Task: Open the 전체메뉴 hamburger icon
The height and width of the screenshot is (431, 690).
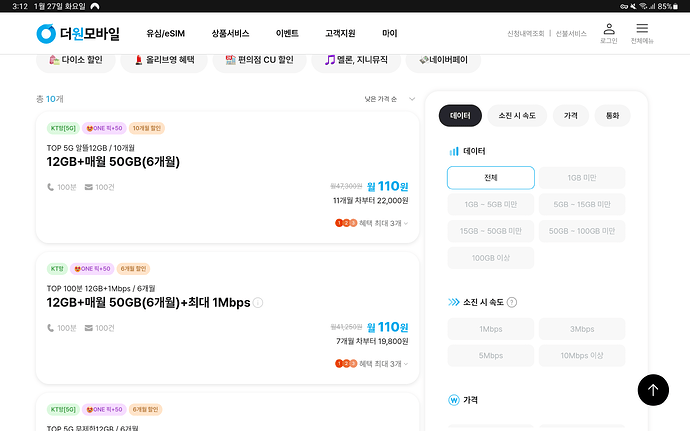Action: [x=642, y=33]
